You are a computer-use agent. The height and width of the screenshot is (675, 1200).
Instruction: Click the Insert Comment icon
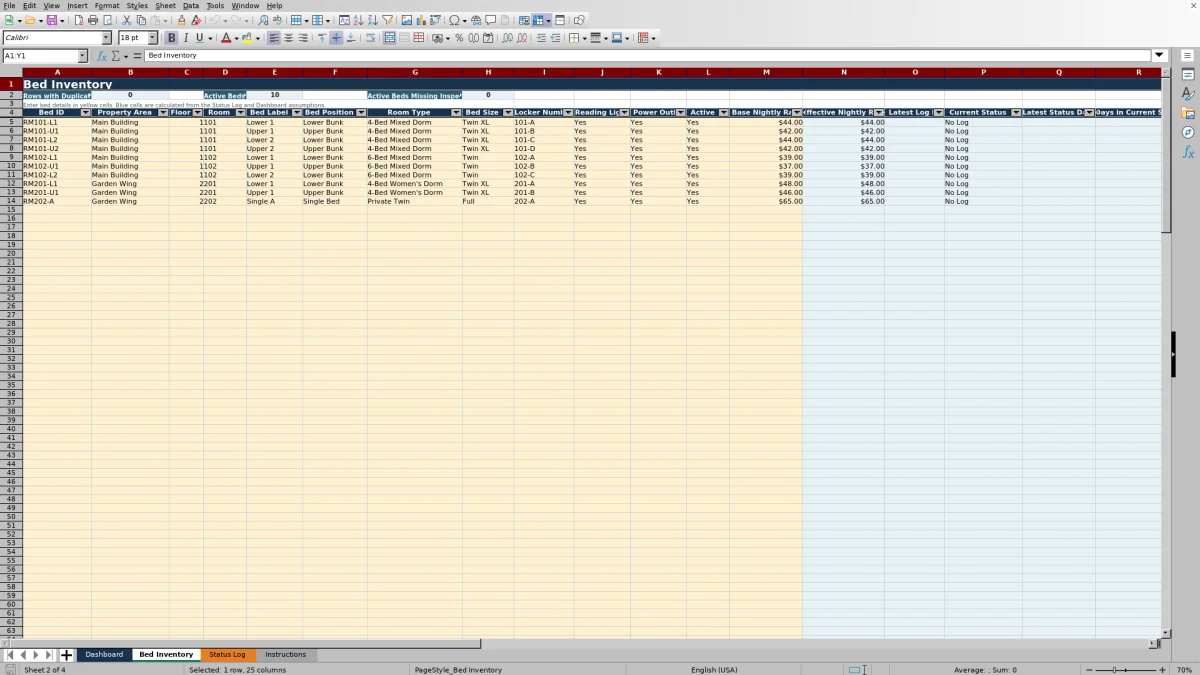coord(490,20)
